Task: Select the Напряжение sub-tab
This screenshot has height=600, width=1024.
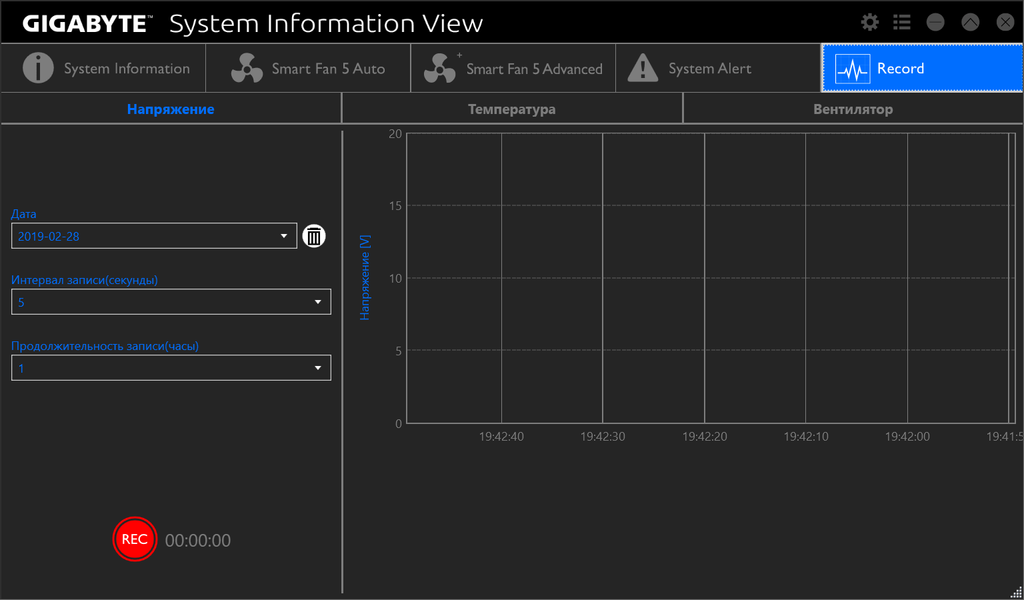Action: tap(170, 109)
